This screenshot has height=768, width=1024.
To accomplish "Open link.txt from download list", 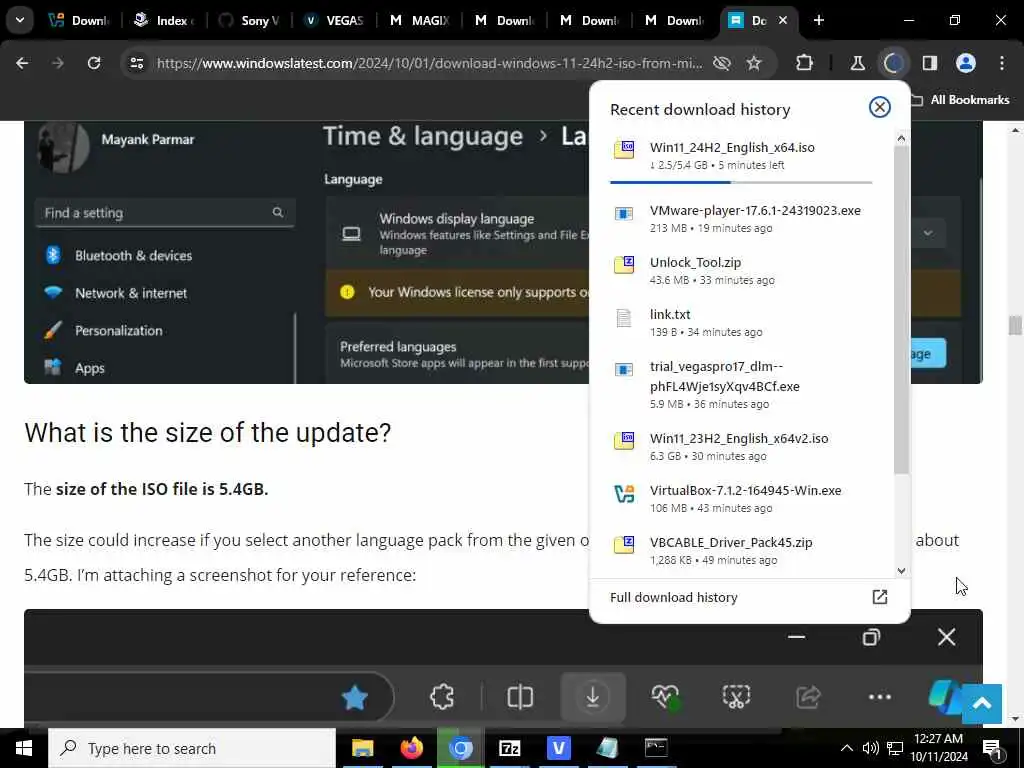I will [741, 323].
